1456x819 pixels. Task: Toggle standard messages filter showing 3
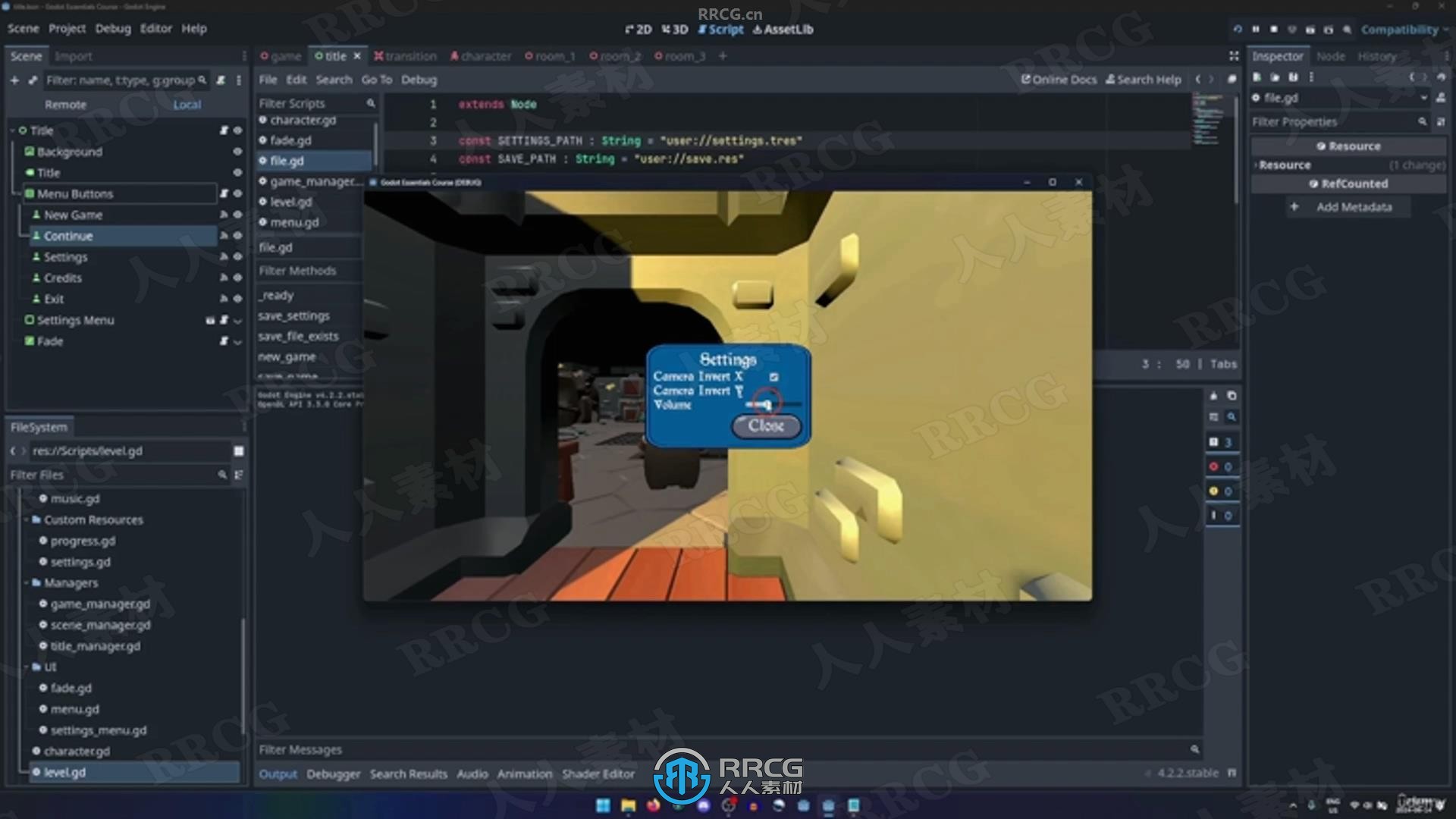(1221, 442)
